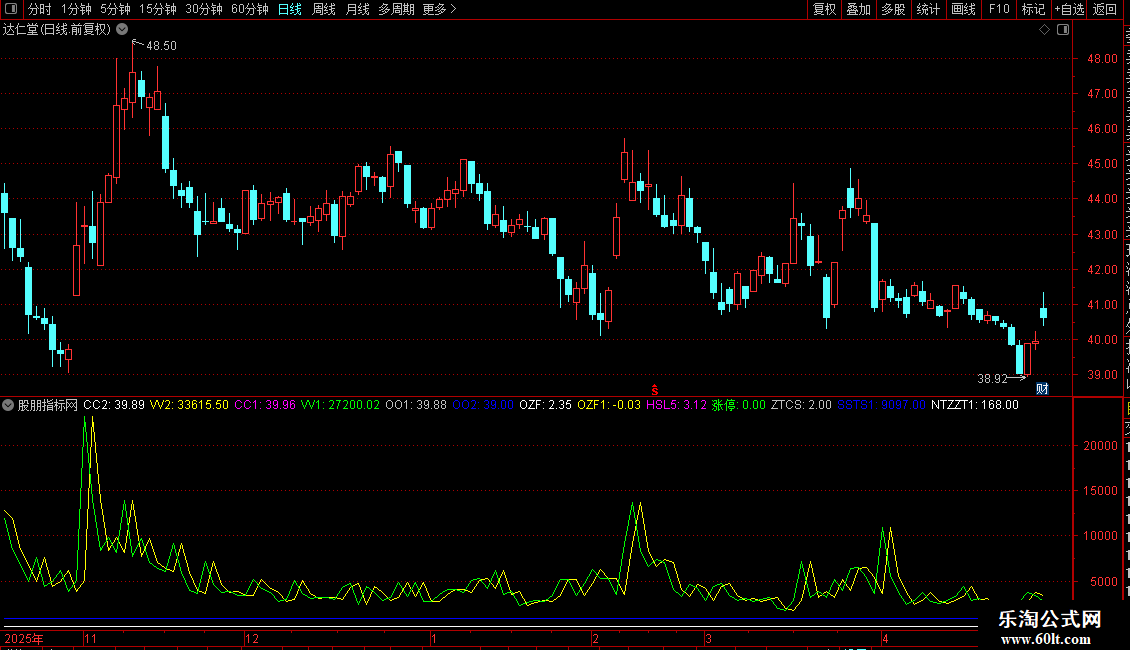Activate the 画线 drawing tool
This screenshot has height=650, width=1130.
tap(963, 9)
